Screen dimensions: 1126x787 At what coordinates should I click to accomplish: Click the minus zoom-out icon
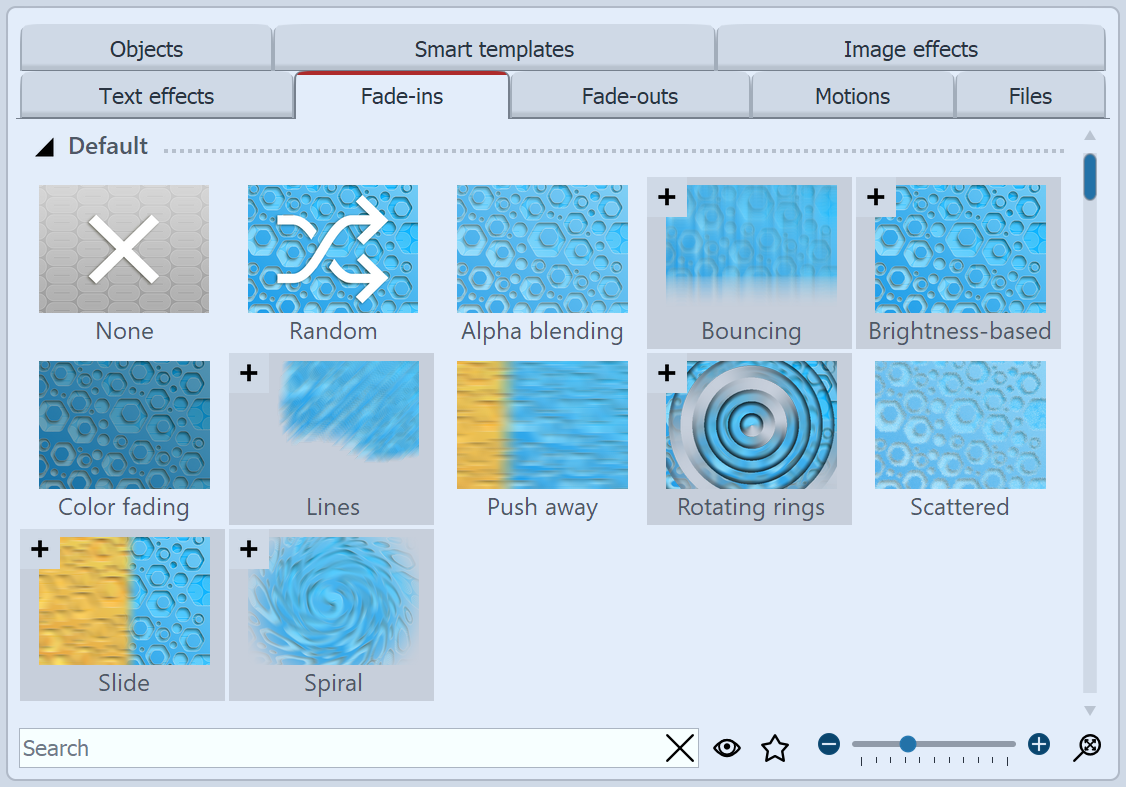(x=829, y=744)
